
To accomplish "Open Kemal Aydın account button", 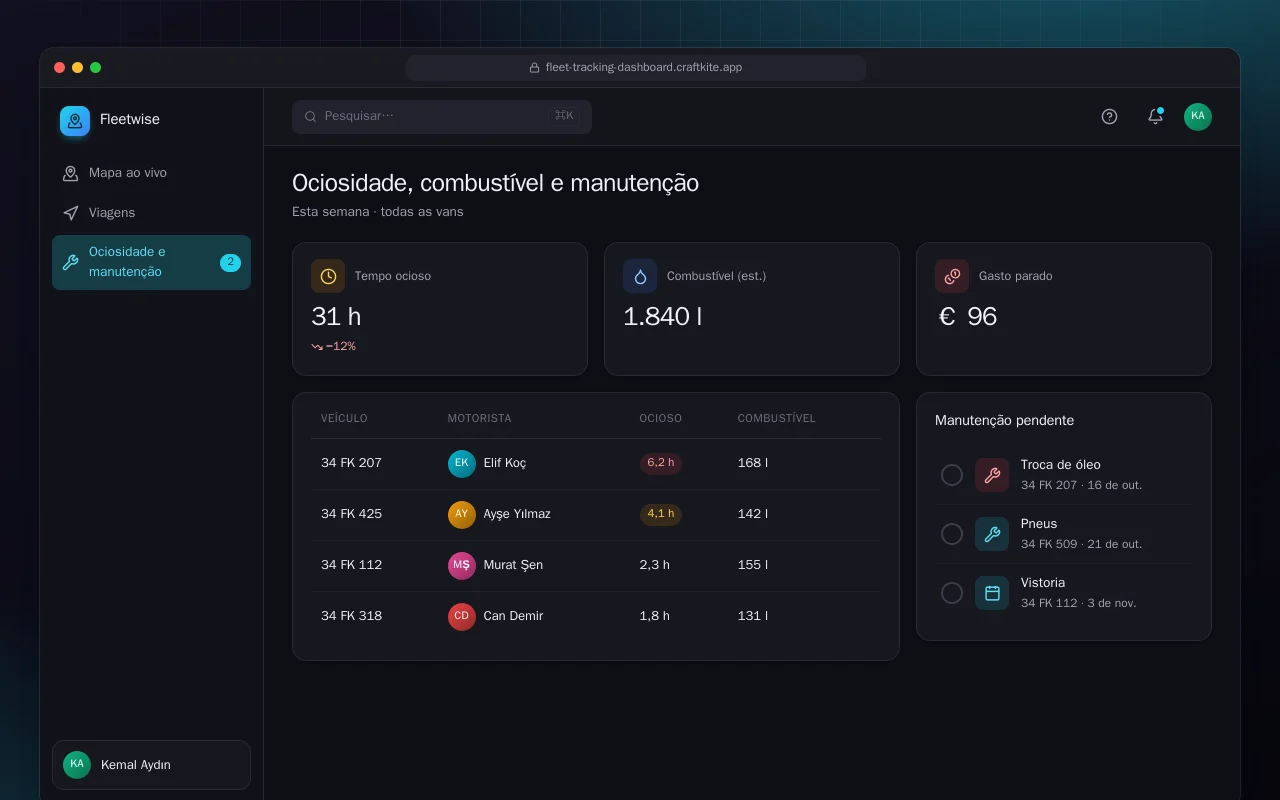I will coord(151,765).
